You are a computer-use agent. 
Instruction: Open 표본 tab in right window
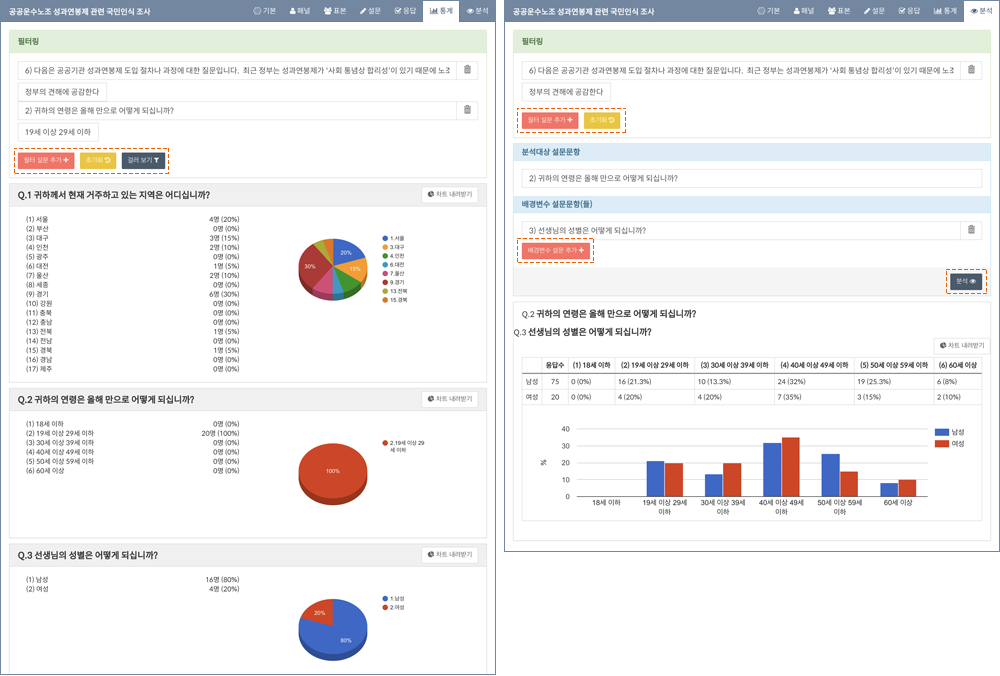[839, 11]
